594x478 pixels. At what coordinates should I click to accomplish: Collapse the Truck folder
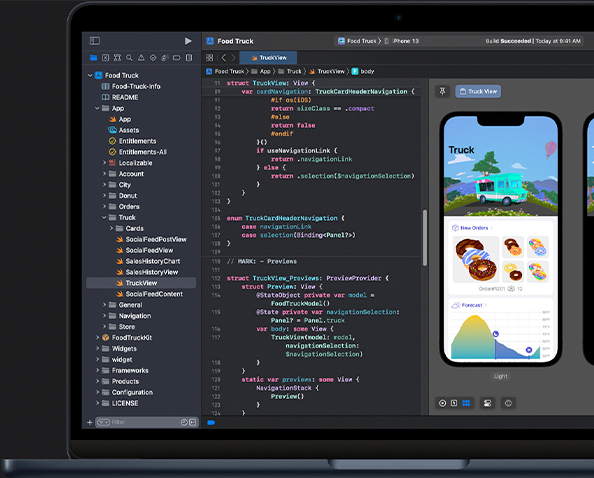104,217
